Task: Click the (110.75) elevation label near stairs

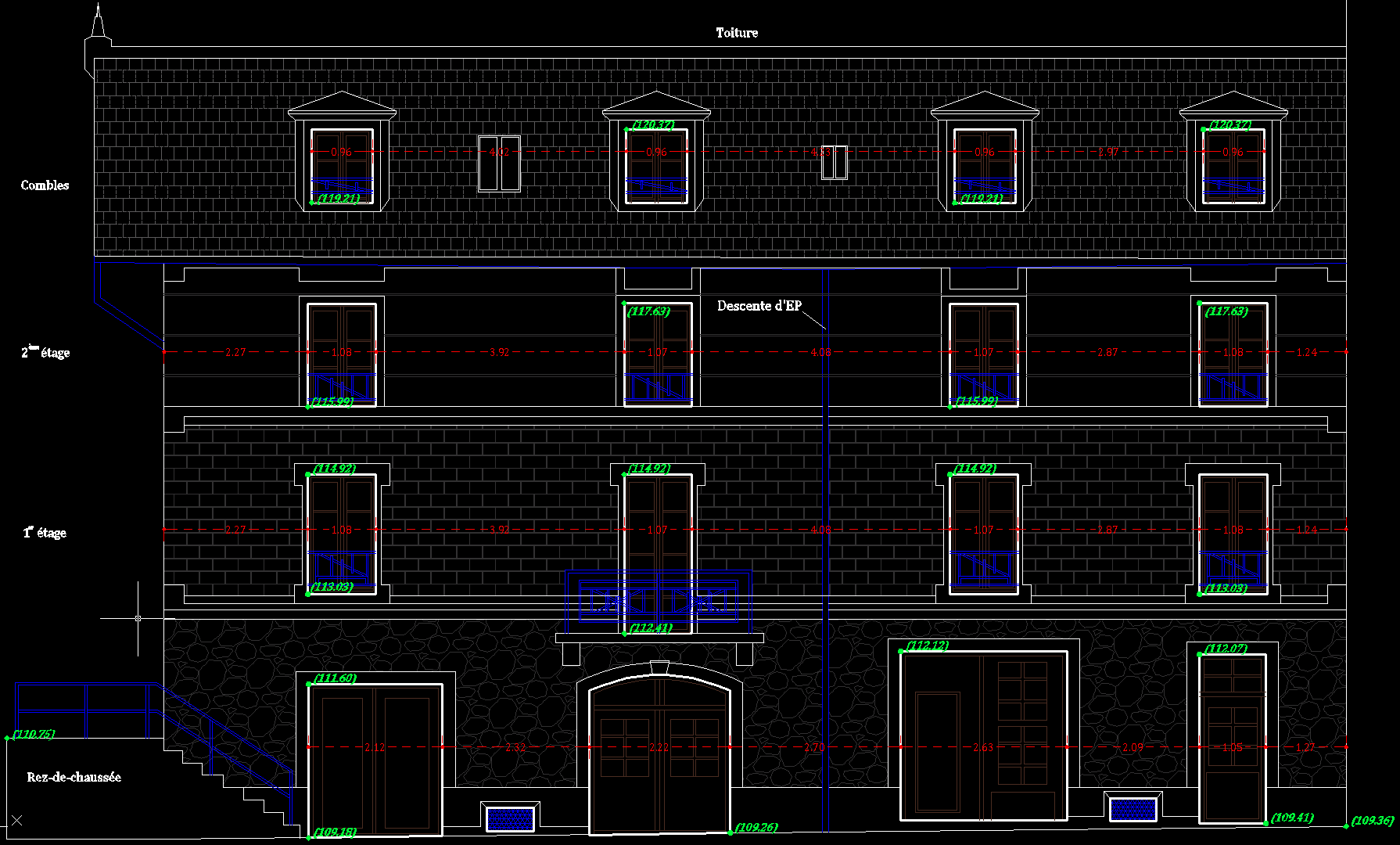Action: pos(34,734)
